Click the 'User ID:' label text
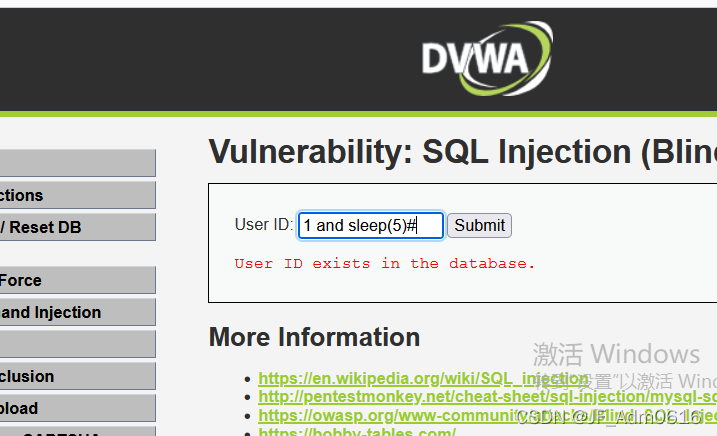 264,225
